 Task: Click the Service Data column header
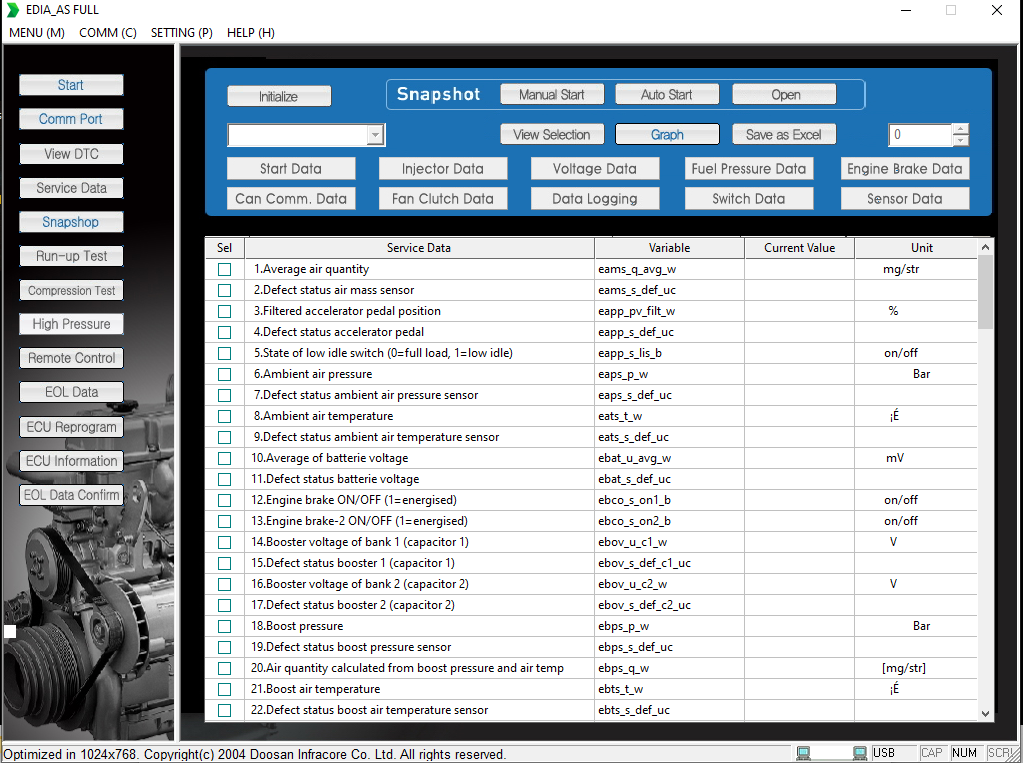pos(419,248)
